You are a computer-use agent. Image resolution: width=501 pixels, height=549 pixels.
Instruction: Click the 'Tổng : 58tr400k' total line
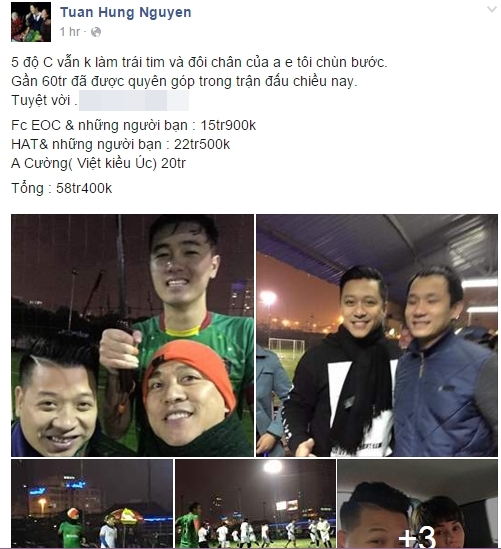(x=62, y=188)
